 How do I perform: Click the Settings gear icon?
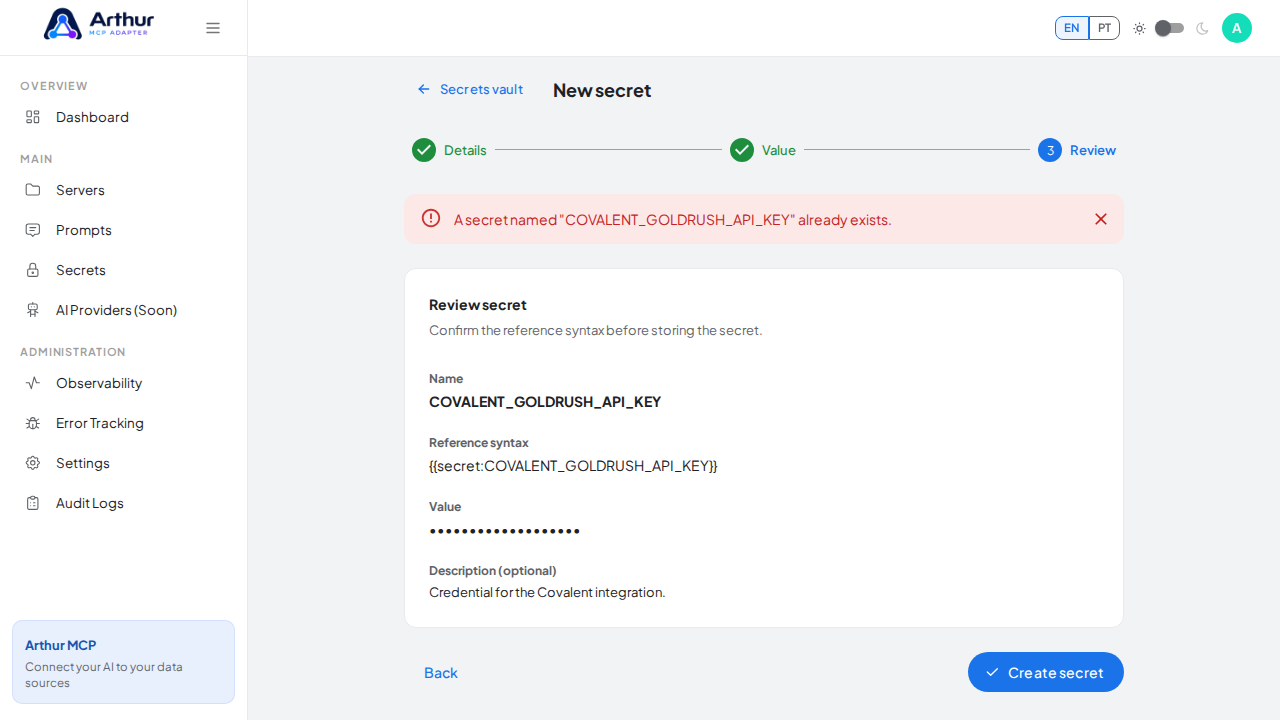click(33, 463)
